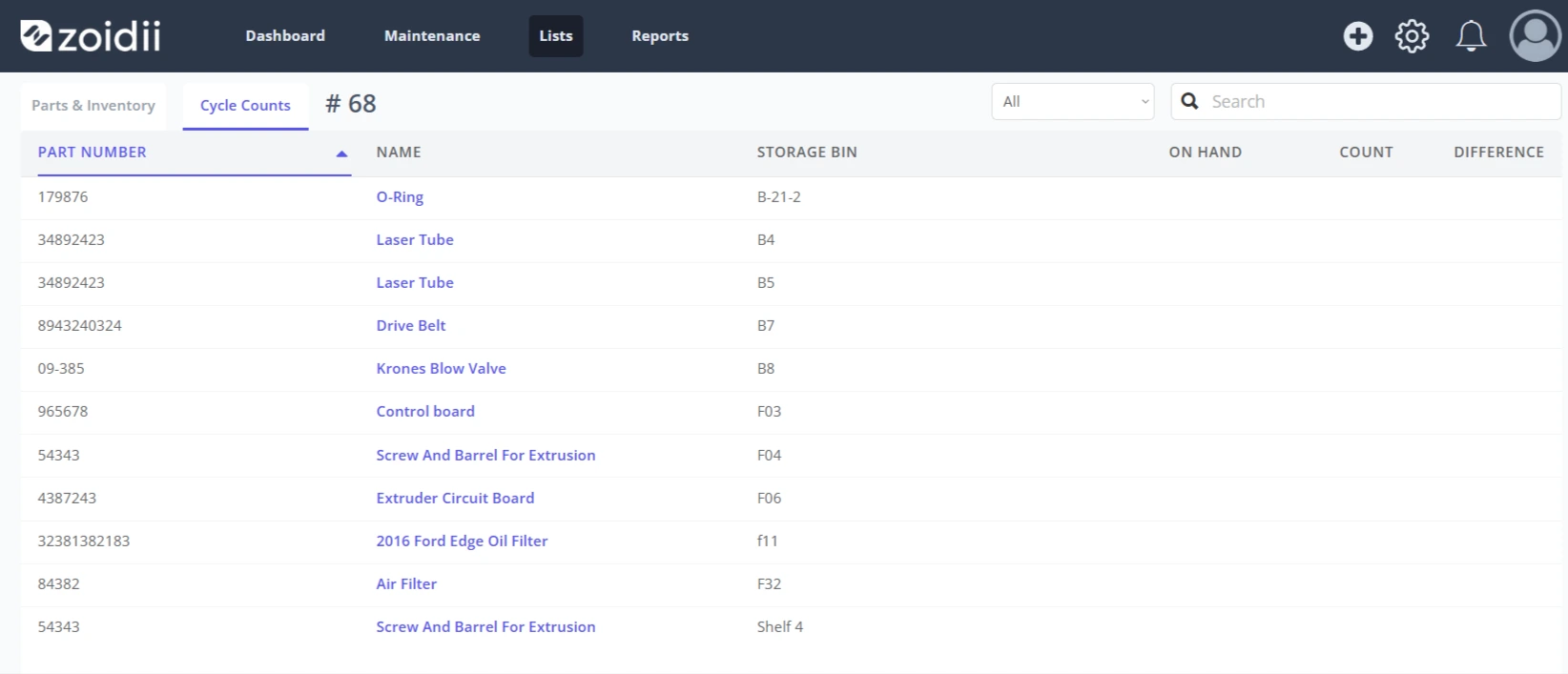Screen dimensions: 1568x674
Task: Expand the All filter dropdown
Action: [1073, 101]
